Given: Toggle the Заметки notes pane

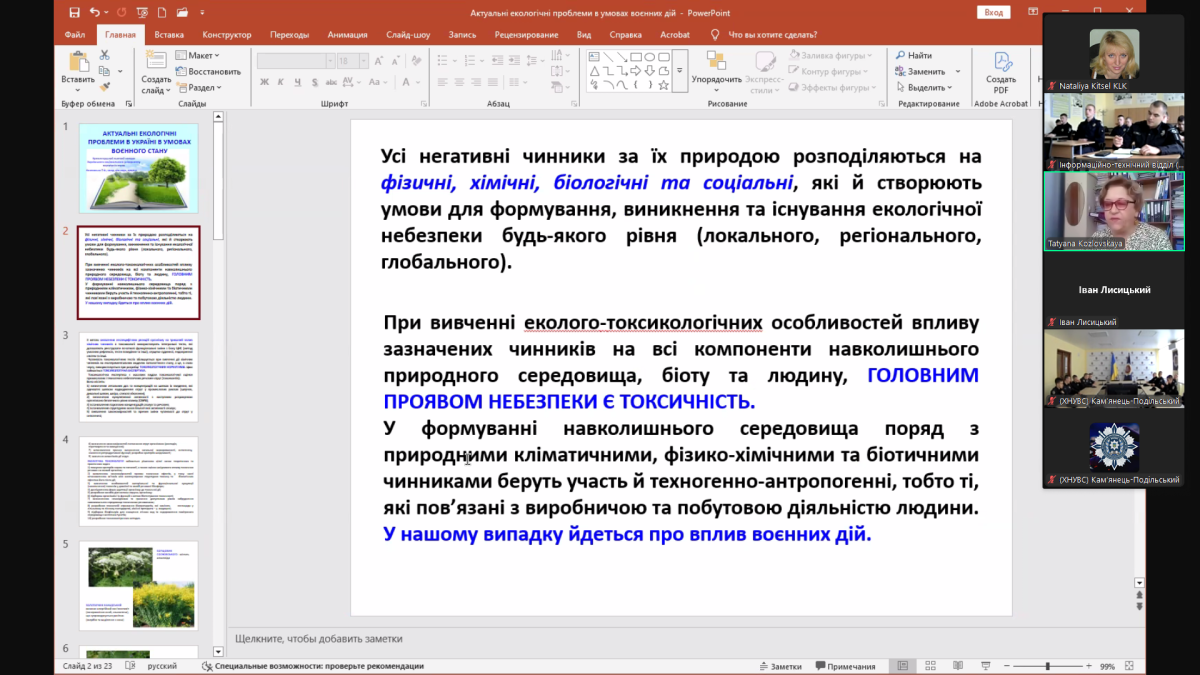Looking at the screenshot, I should tap(780, 666).
